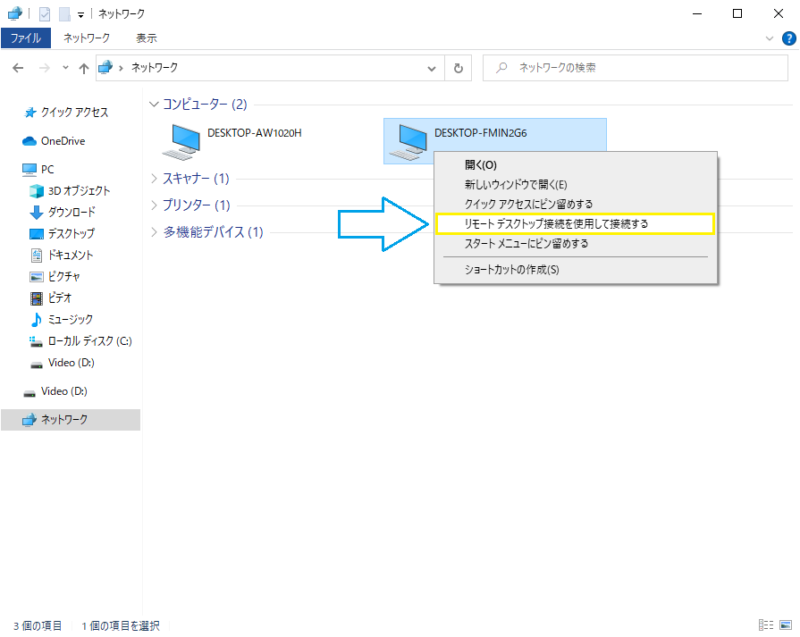The height and width of the screenshot is (637, 800).
Task: Select 開く(O) in context menu
Action: [576, 165]
